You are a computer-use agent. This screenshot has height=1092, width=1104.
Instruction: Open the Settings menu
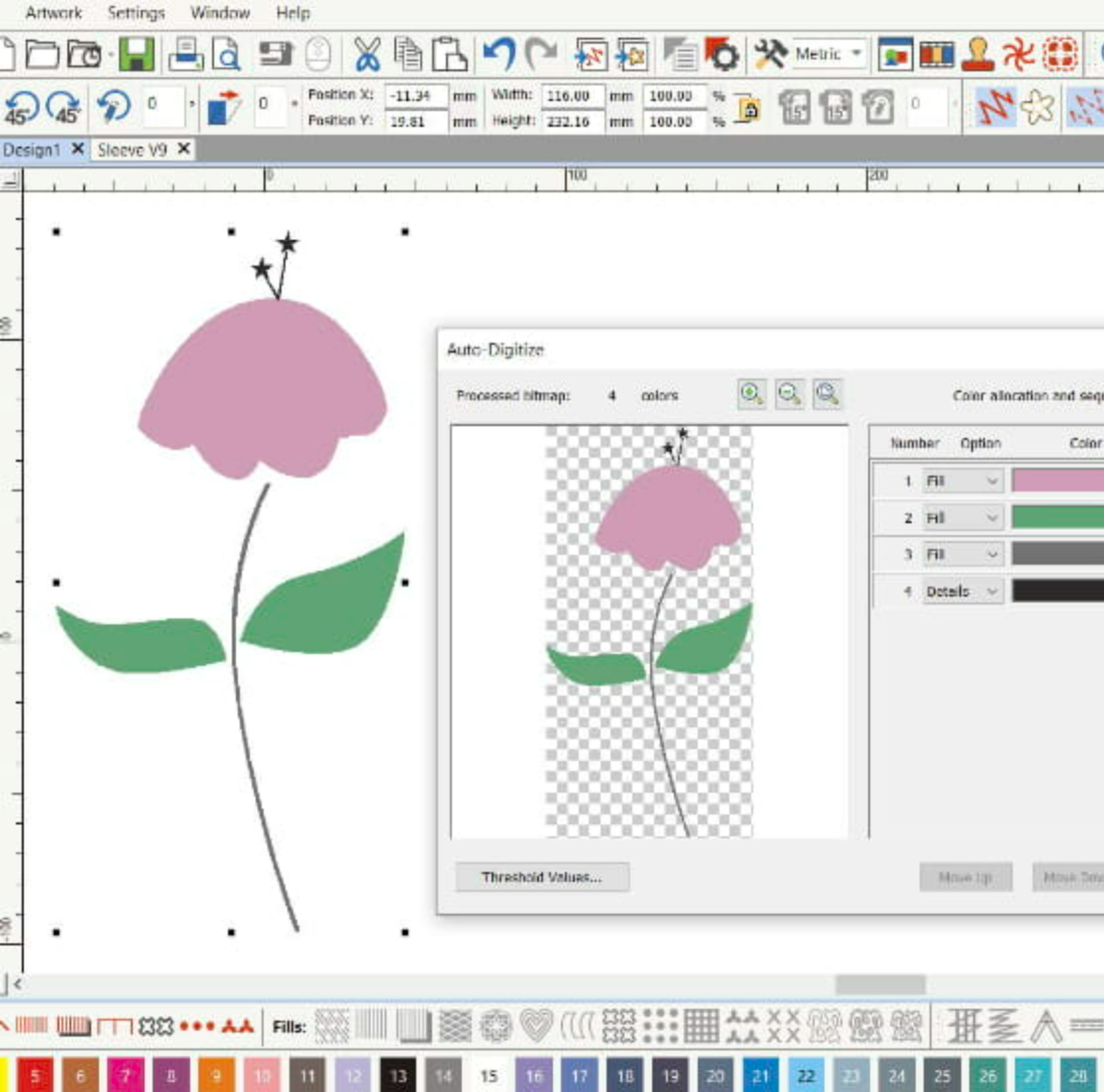tap(136, 13)
